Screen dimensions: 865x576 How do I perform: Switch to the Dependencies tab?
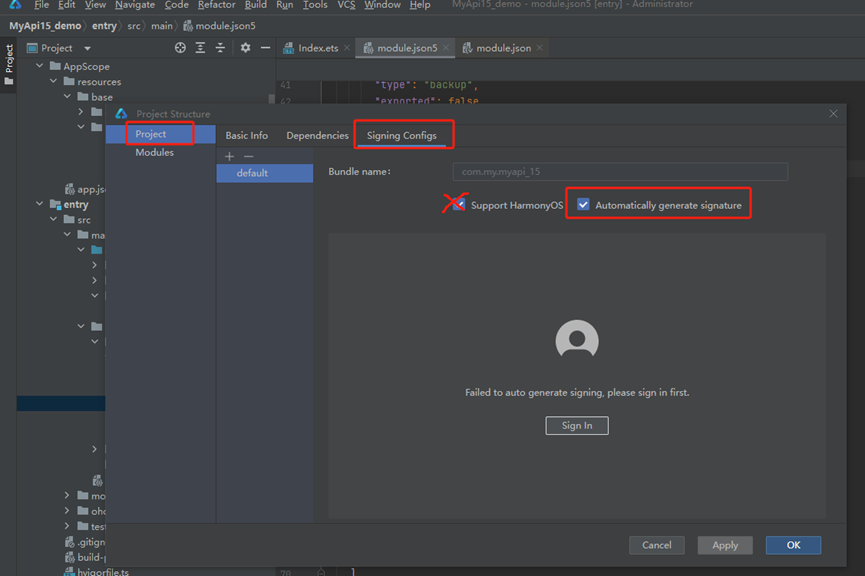[x=317, y=136]
